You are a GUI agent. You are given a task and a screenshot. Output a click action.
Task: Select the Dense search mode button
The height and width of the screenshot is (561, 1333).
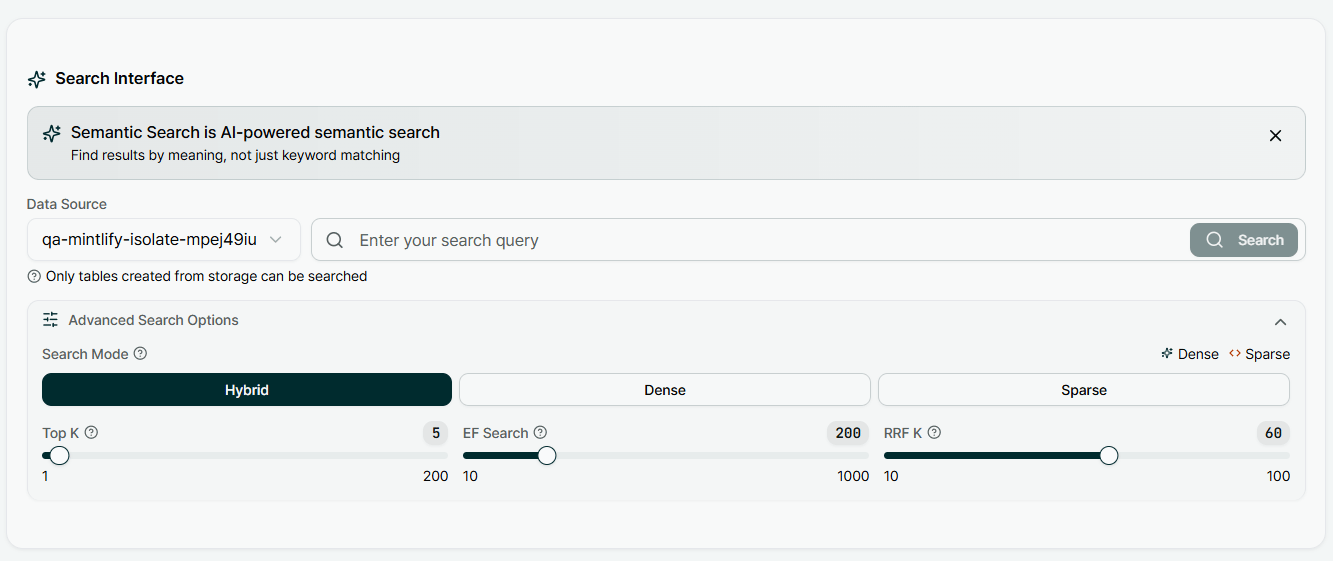point(665,390)
